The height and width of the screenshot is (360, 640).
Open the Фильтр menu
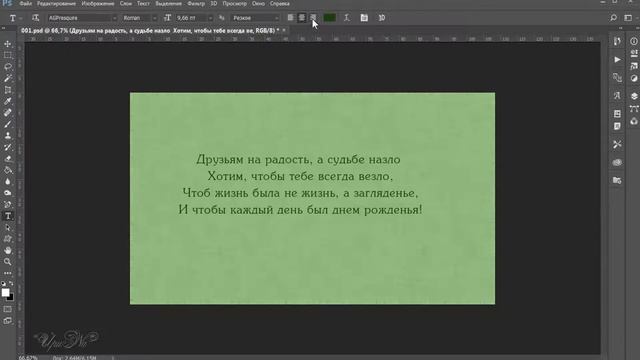(x=196, y=3)
